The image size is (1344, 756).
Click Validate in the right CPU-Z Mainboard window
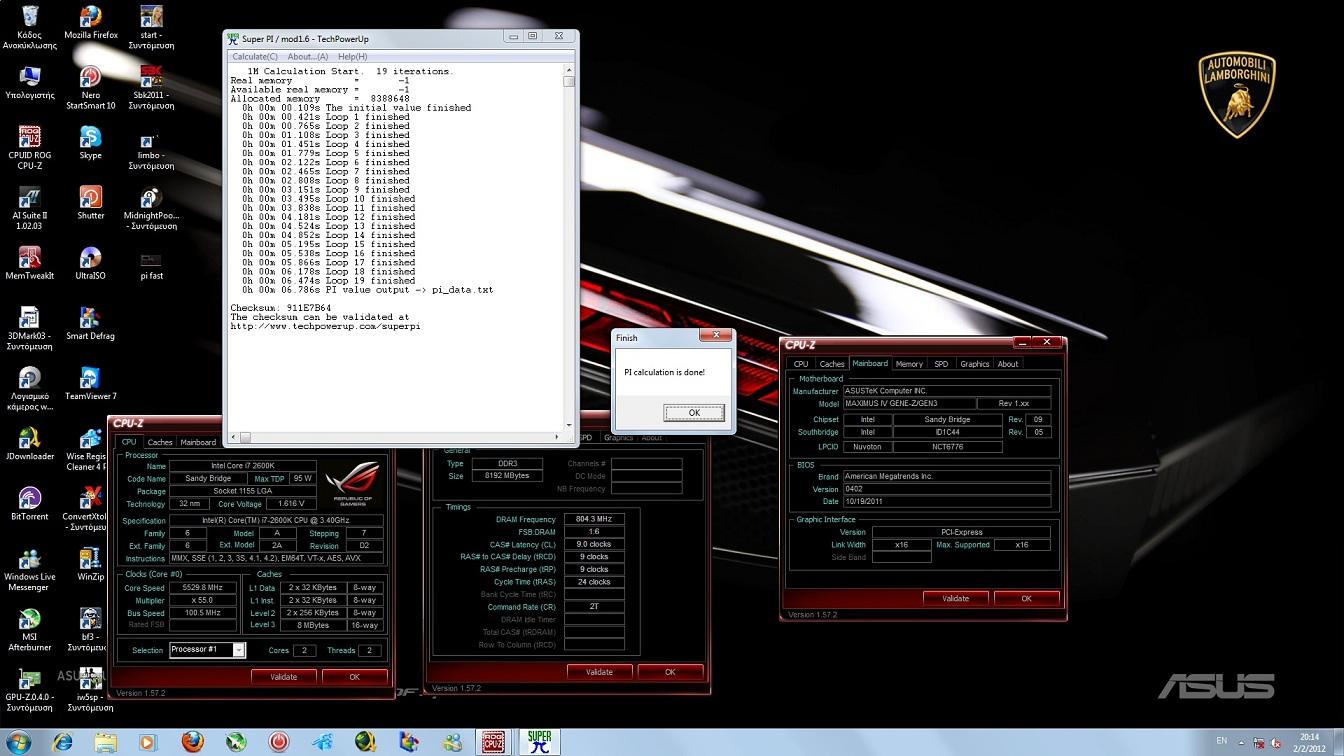(x=956, y=598)
